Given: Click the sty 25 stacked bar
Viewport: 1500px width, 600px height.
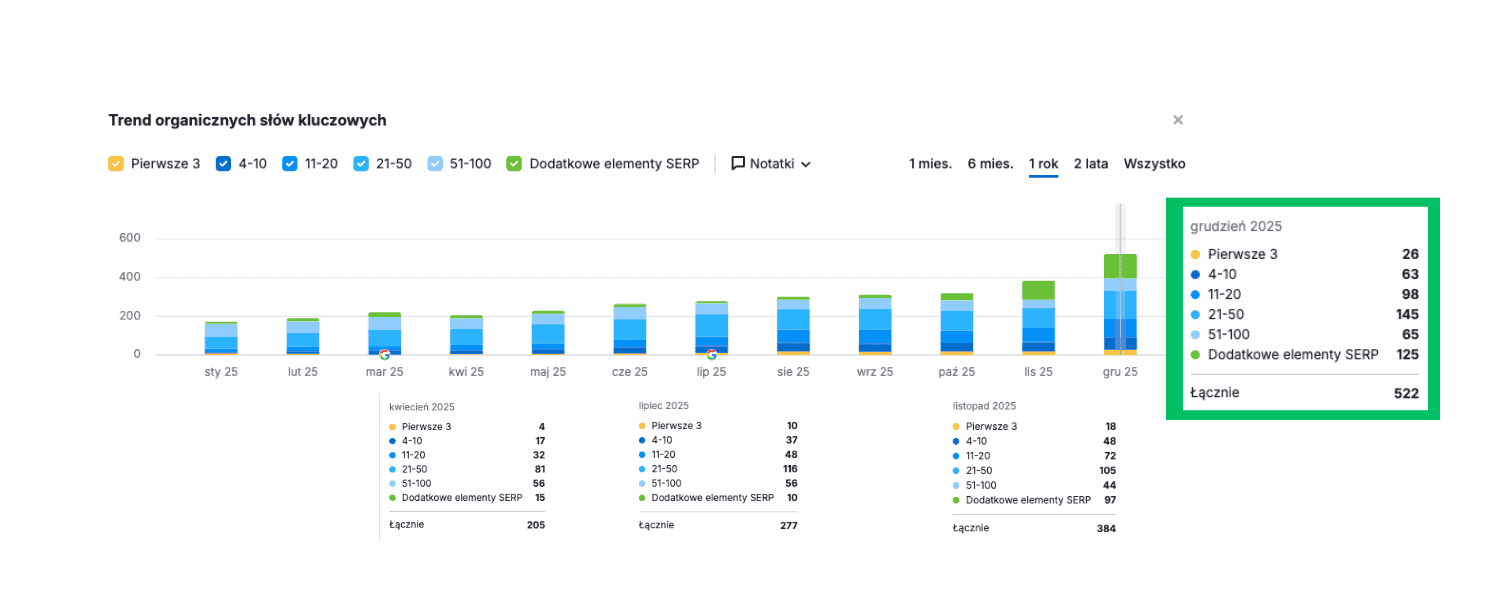Looking at the screenshot, I should [221, 338].
